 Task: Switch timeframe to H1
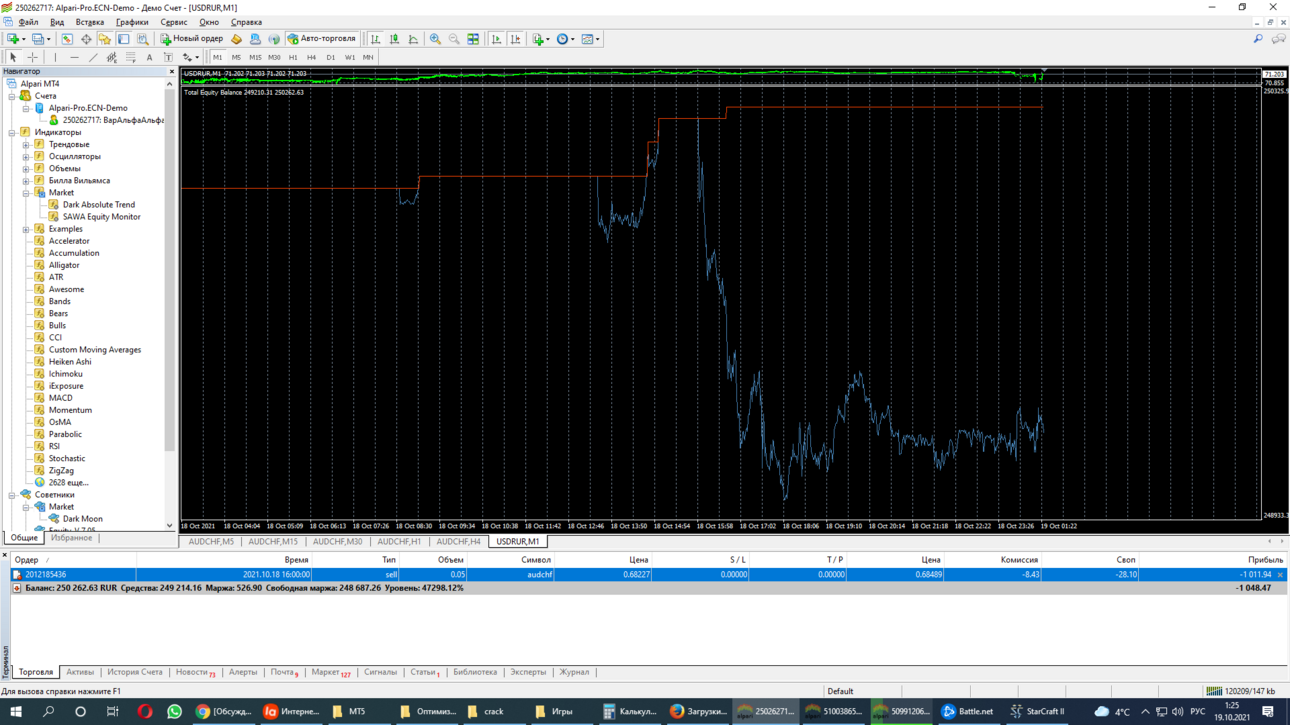(293, 57)
